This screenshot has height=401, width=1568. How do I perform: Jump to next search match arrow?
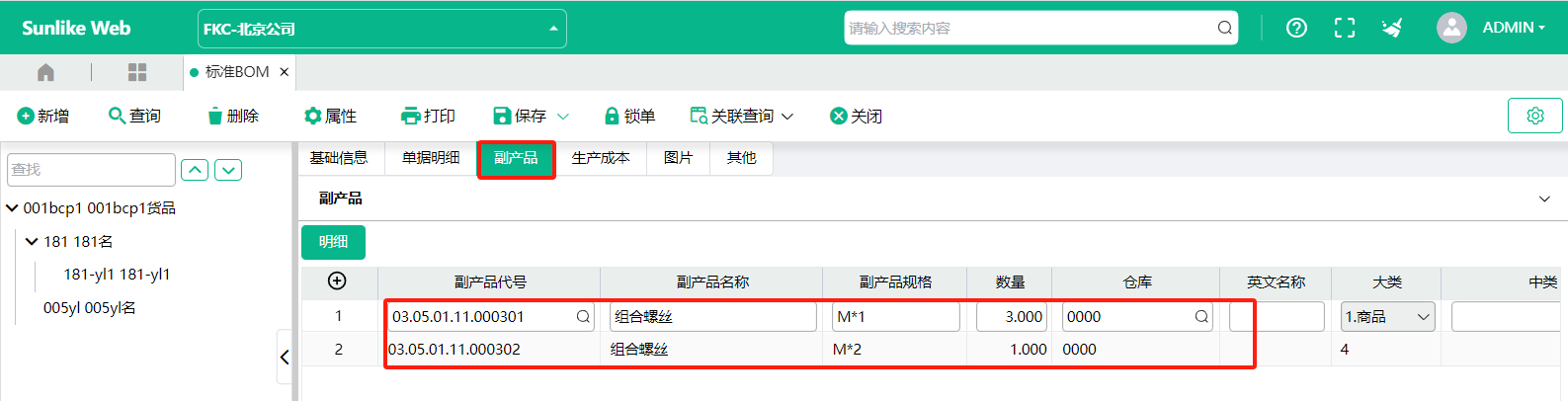tap(228, 170)
